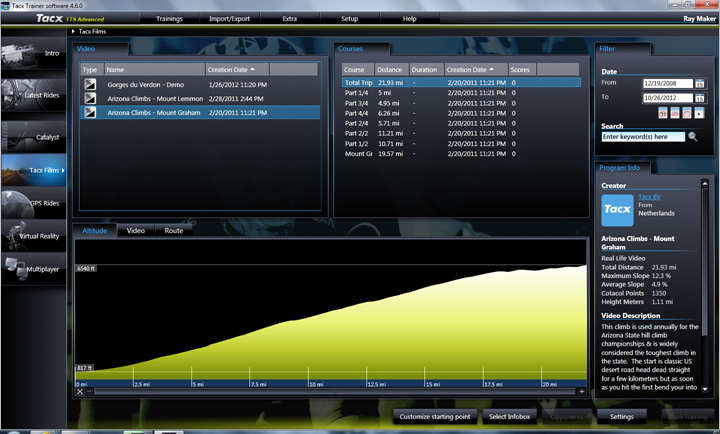This screenshot has width=720, height=434.
Task: Select the Part 1/2 10.71 mi course
Action: [461, 144]
